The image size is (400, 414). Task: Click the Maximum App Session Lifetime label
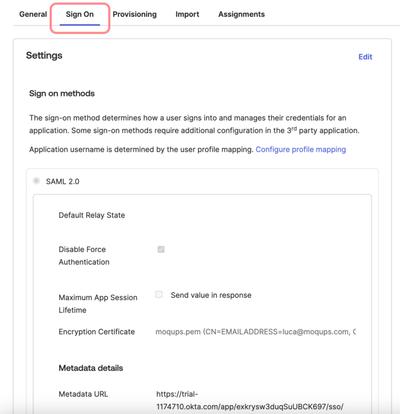tap(98, 304)
